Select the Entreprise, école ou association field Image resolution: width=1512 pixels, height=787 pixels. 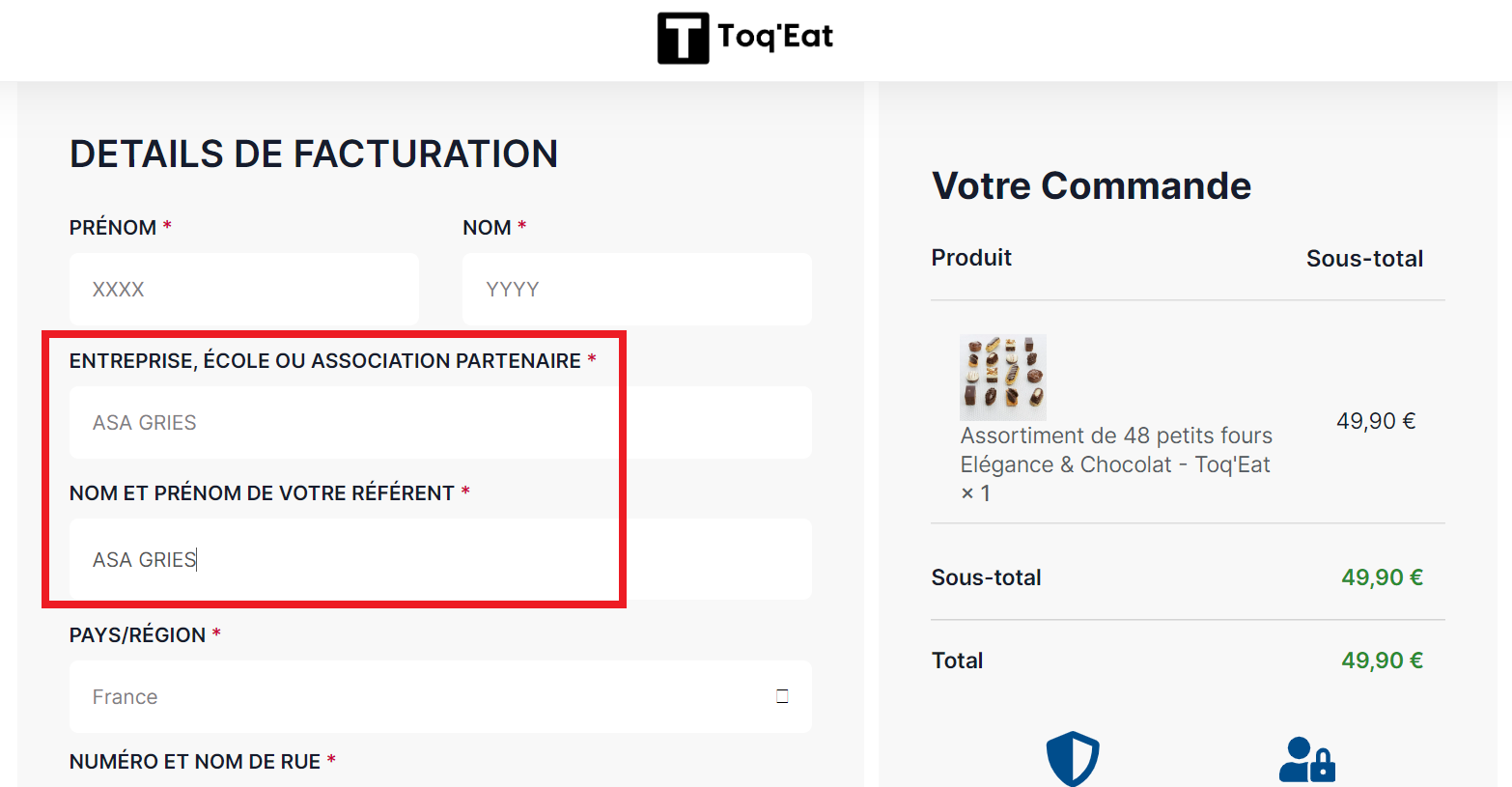(440, 422)
